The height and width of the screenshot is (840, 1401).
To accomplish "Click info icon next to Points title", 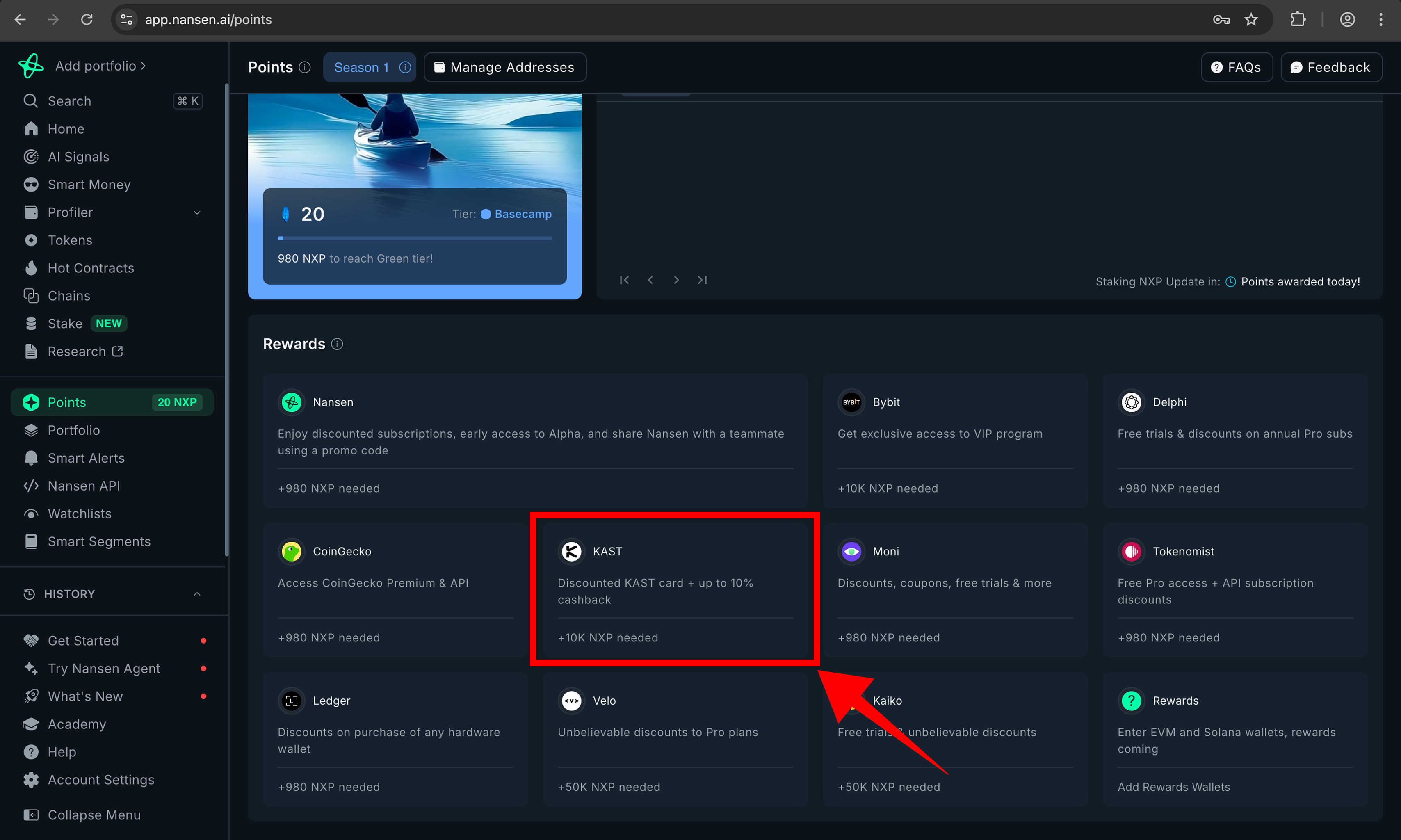I will [x=304, y=67].
